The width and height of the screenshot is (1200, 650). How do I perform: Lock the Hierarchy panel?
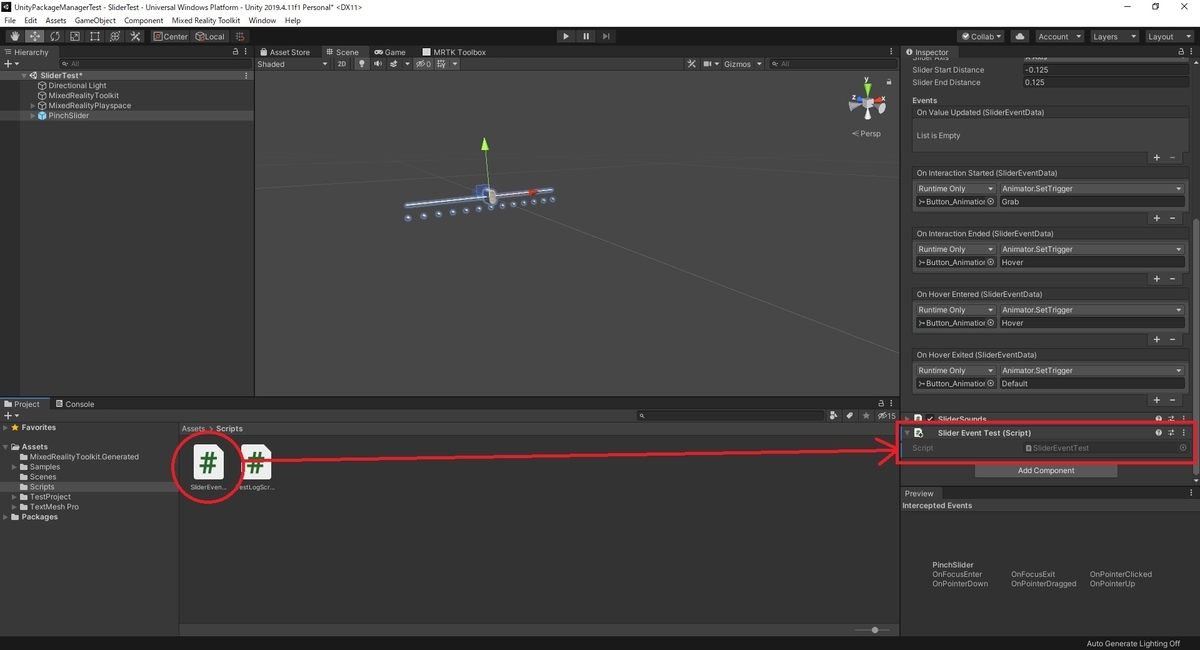(x=235, y=52)
